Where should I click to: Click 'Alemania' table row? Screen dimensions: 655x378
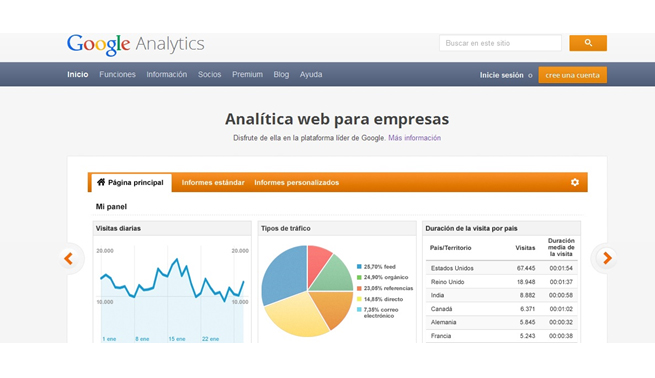pyautogui.click(x=501, y=322)
